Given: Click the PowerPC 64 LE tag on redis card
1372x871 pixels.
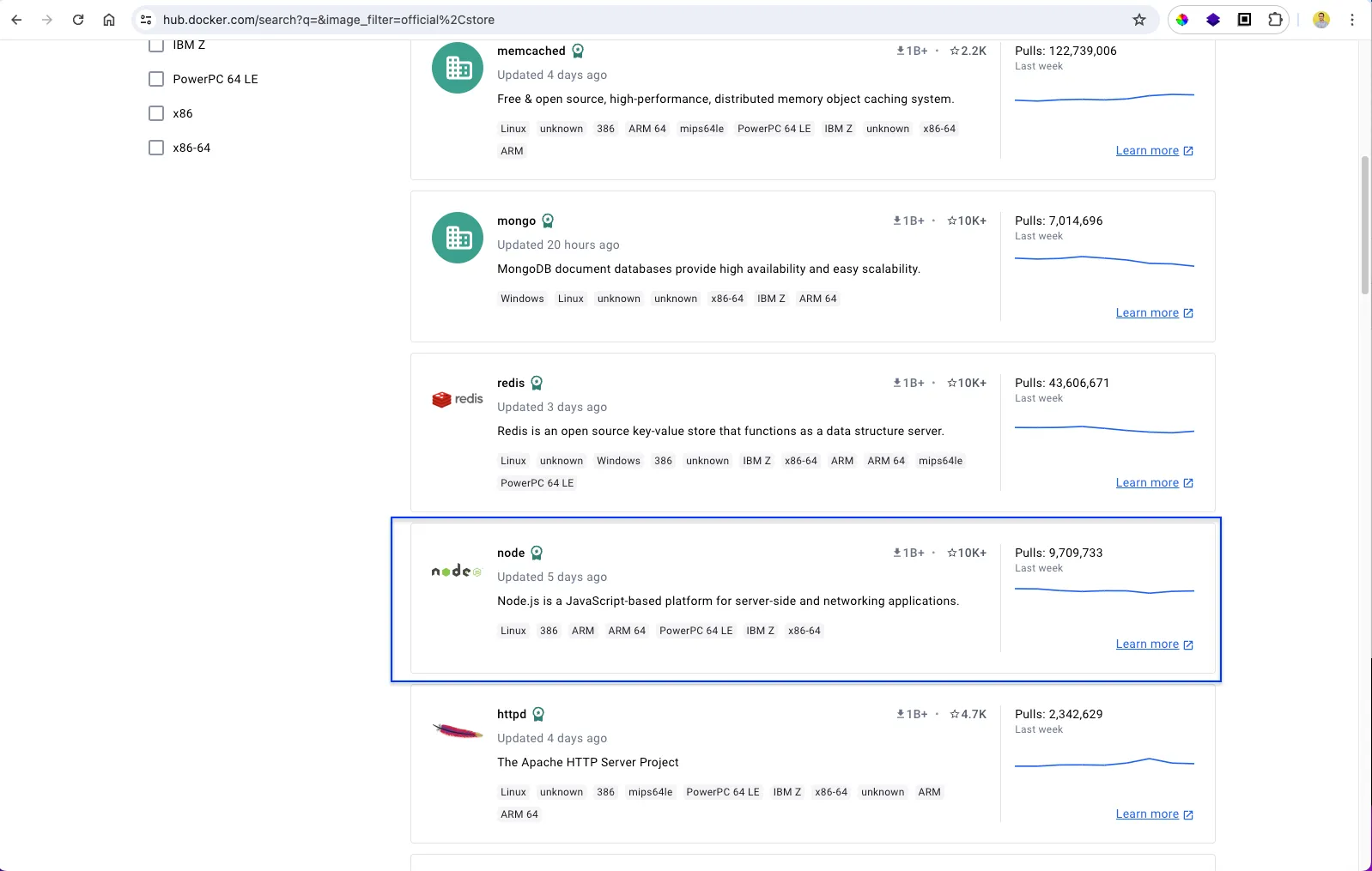Looking at the screenshot, I should [x=537, y=483].
